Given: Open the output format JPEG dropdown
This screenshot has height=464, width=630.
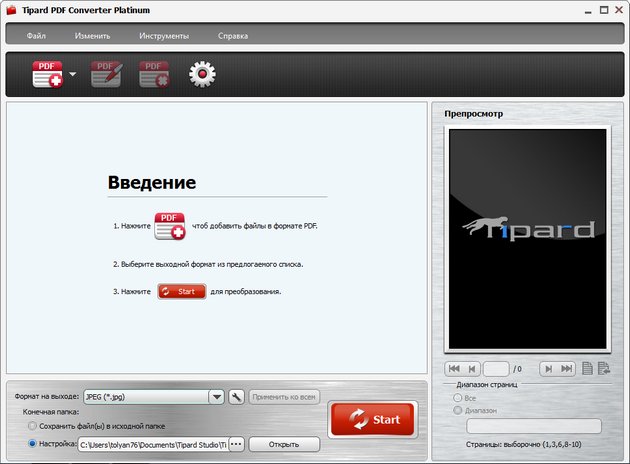Looking at the screenshot, I should pyautogui.click(x=216, y=396).
